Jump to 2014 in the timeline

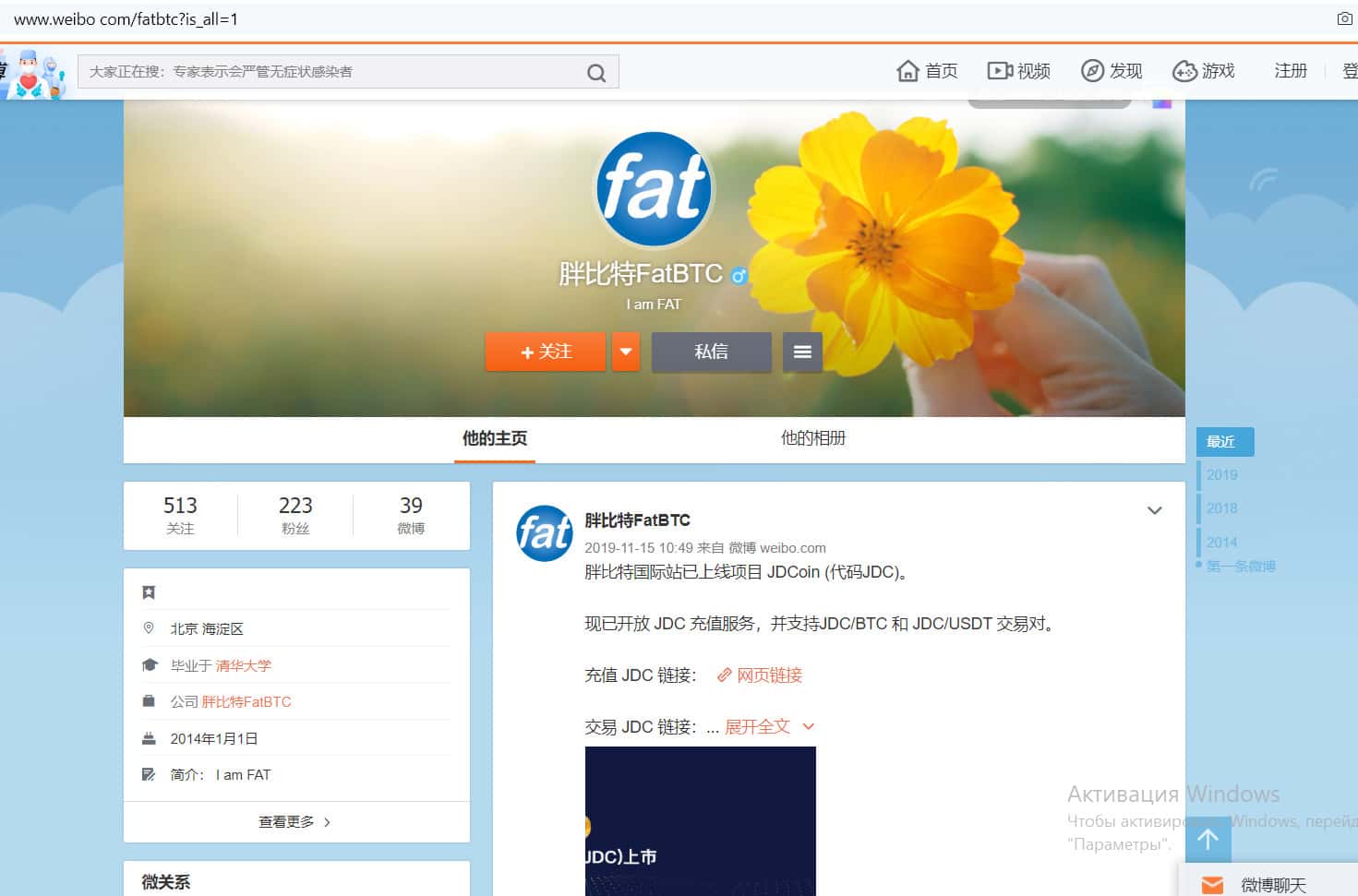pos(1221,543)
